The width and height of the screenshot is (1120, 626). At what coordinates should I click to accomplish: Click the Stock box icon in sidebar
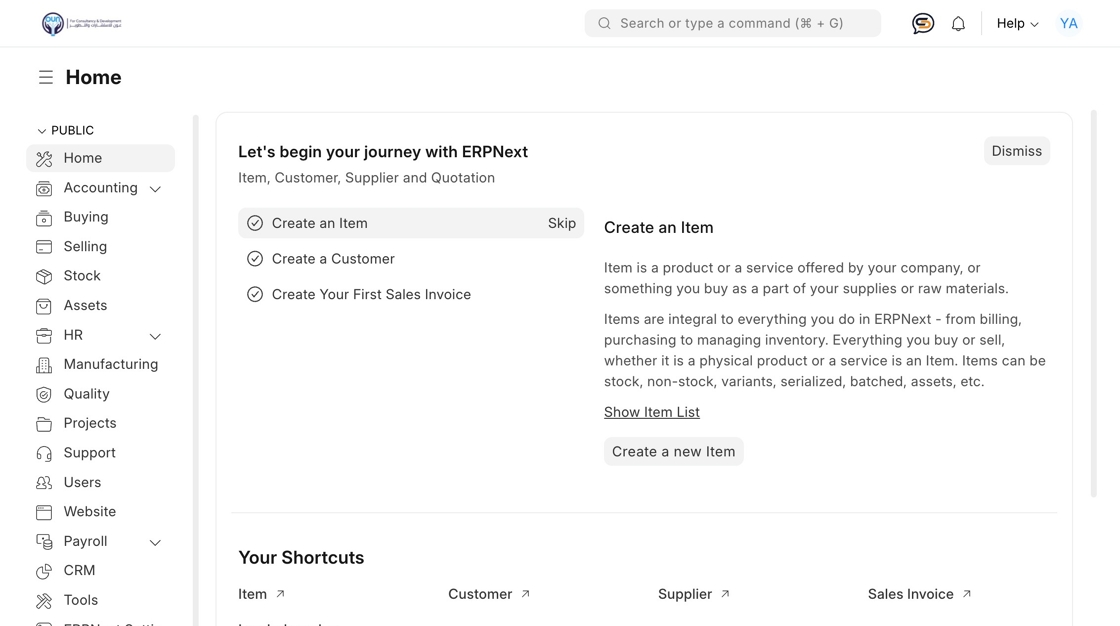(44, 276)
